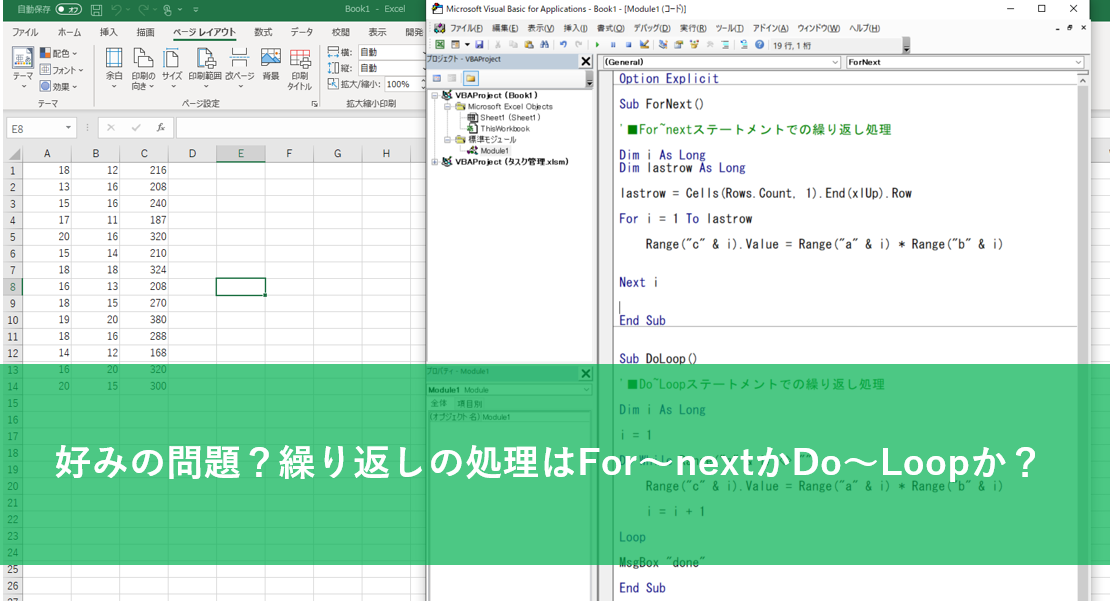Click the Run Sub (play) icon in VBA toolbar
Screen dimensions: 1110x601
[598, 45]
